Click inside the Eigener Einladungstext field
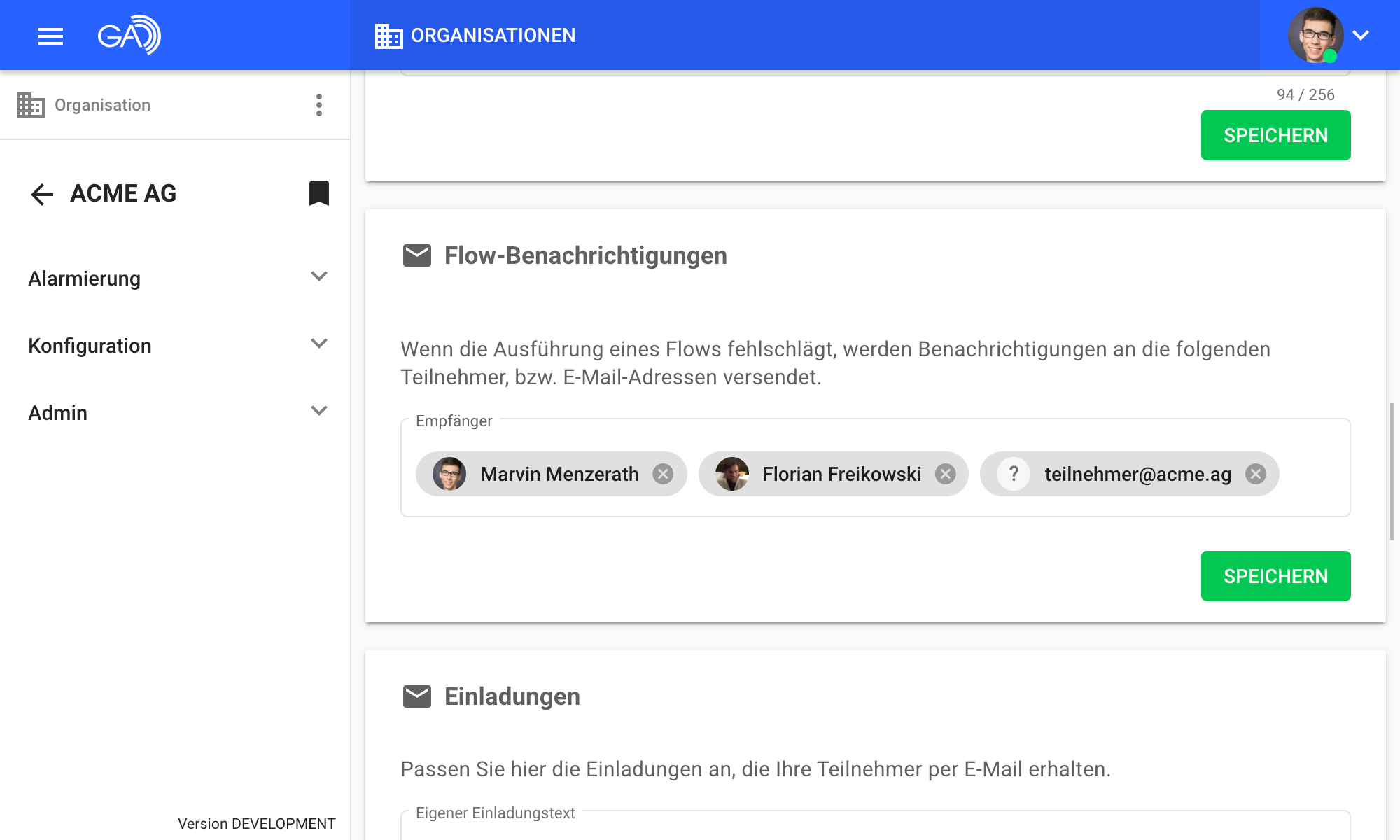Viewport: 1400px width, 840px height. tap(875, 829)
